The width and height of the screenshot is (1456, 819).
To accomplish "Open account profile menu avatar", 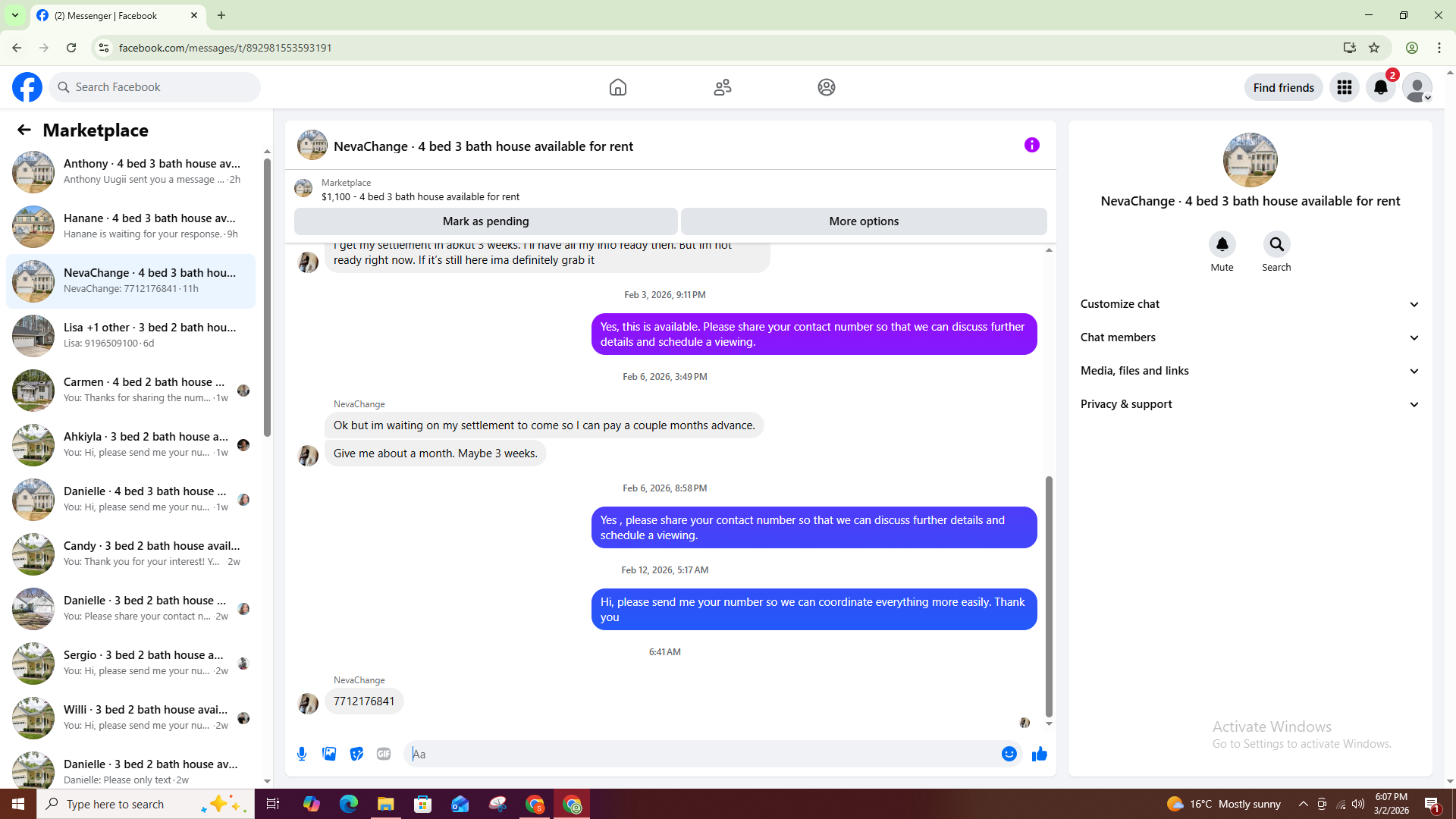I will (x=1417, y=87).
